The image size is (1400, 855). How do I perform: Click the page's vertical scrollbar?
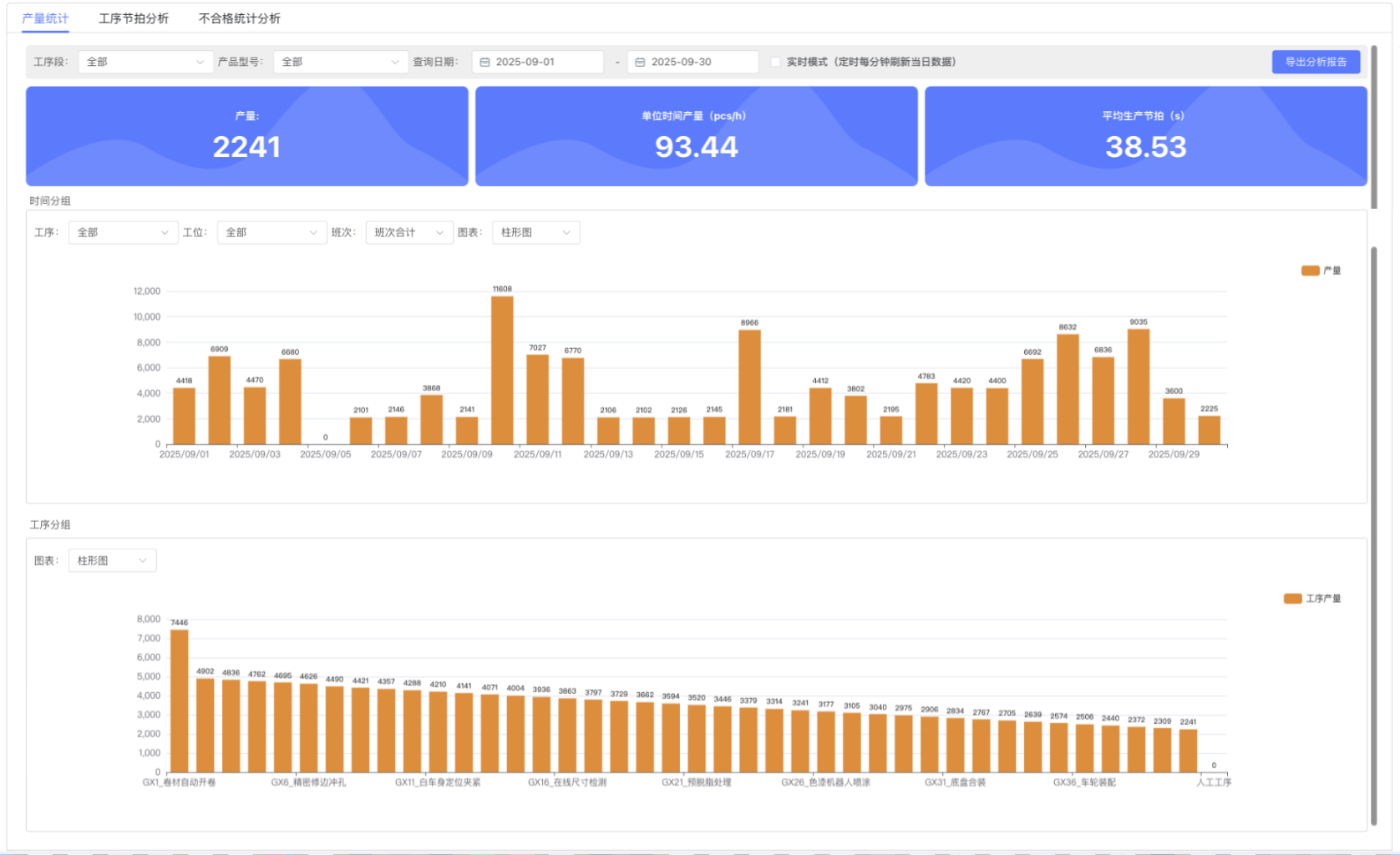click(x=1374, y=534)
